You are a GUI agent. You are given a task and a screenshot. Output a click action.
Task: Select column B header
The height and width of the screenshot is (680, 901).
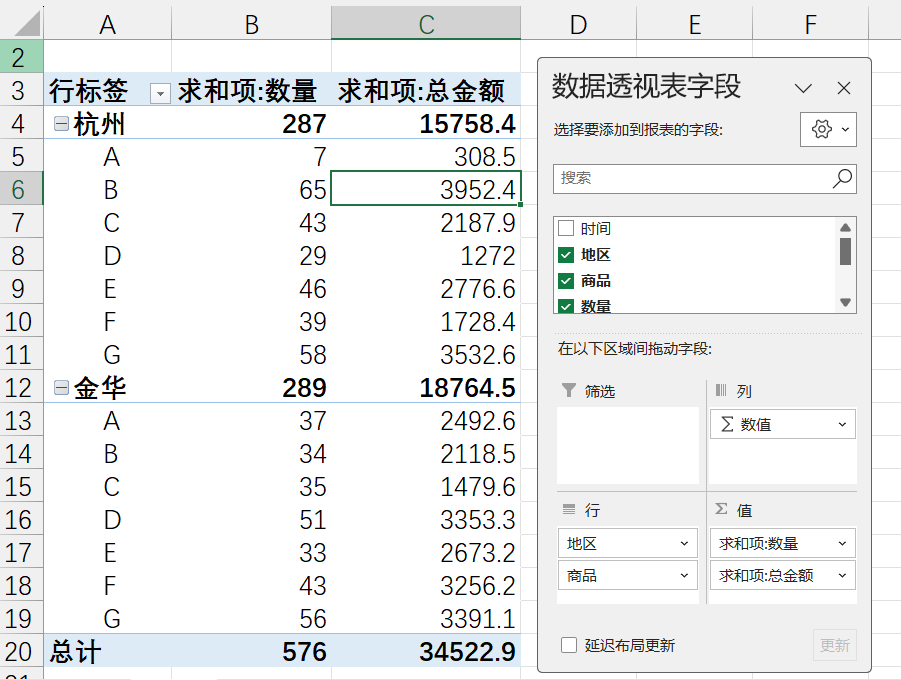(x=252, y=24)
